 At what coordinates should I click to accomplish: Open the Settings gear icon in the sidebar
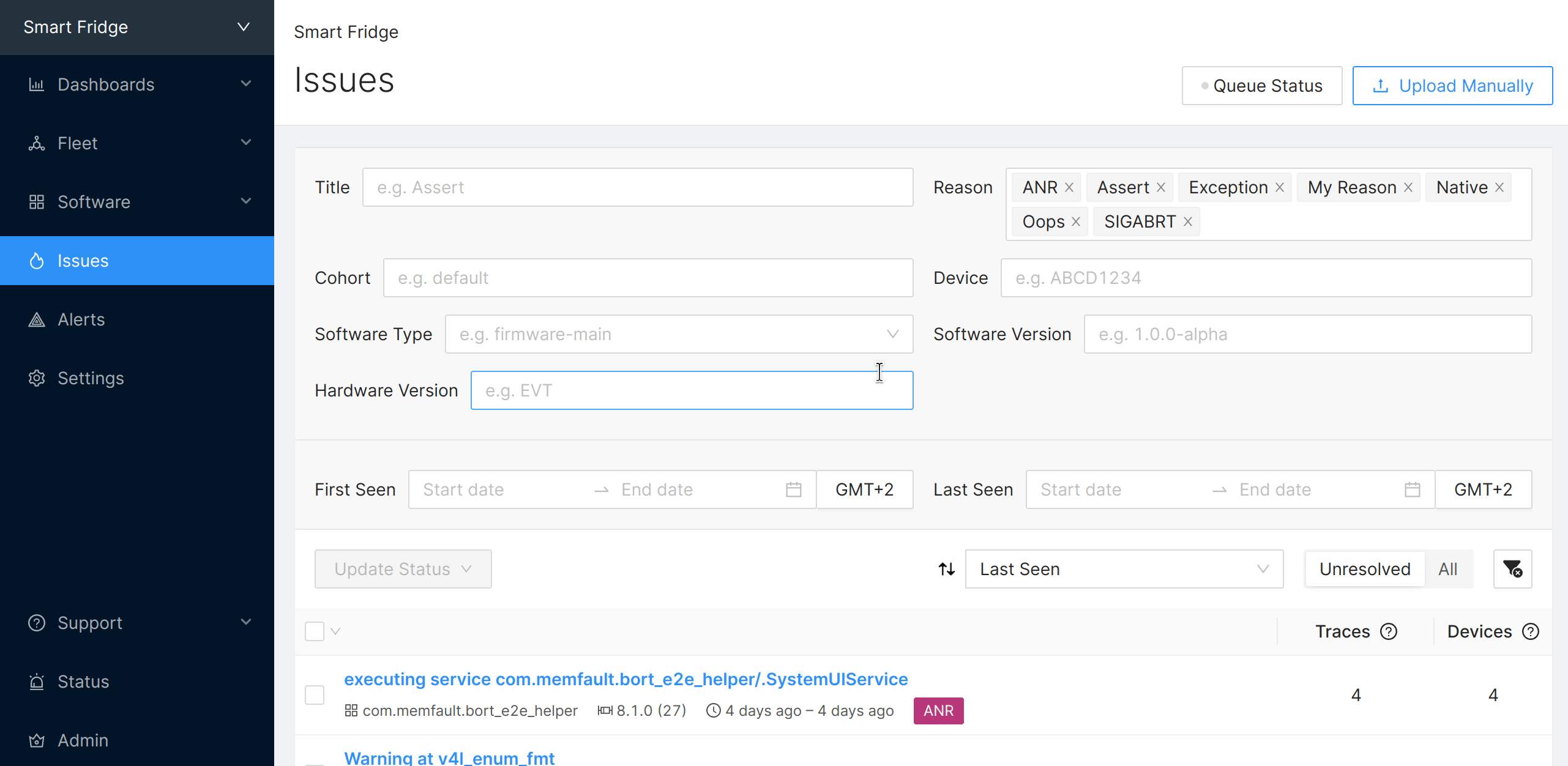pos(36,378)
